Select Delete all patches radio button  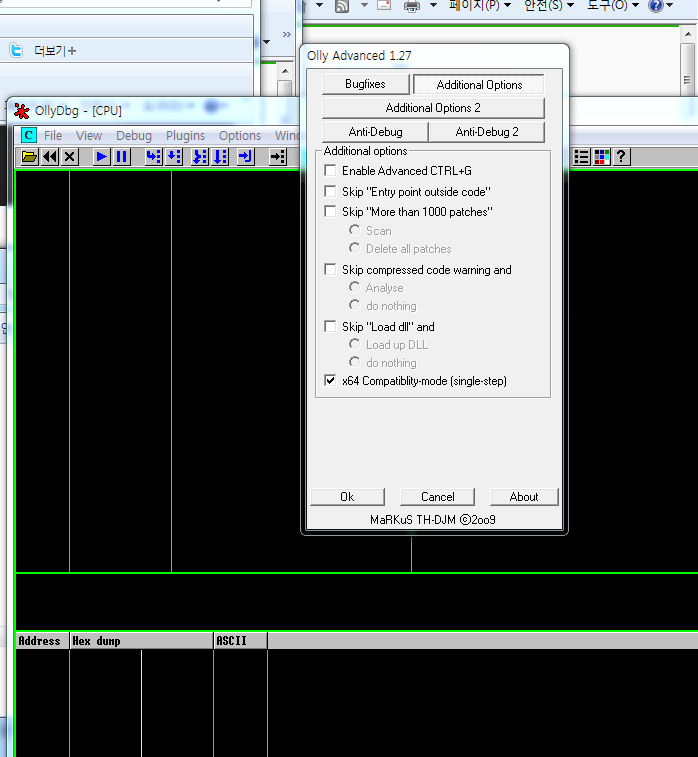pos(354,248)
